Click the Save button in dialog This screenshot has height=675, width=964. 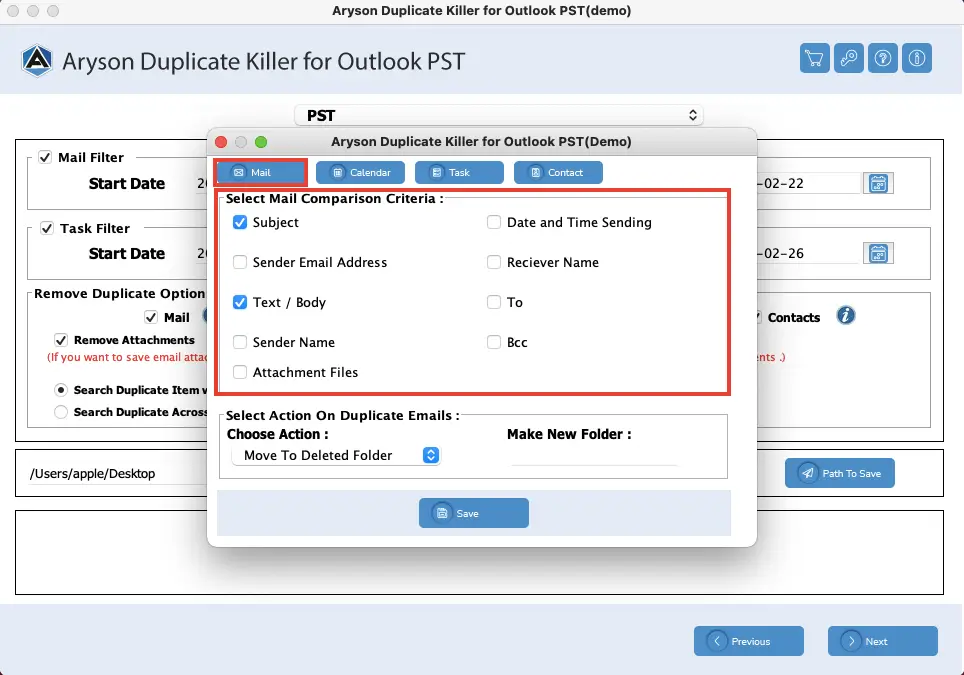[473, 513]
